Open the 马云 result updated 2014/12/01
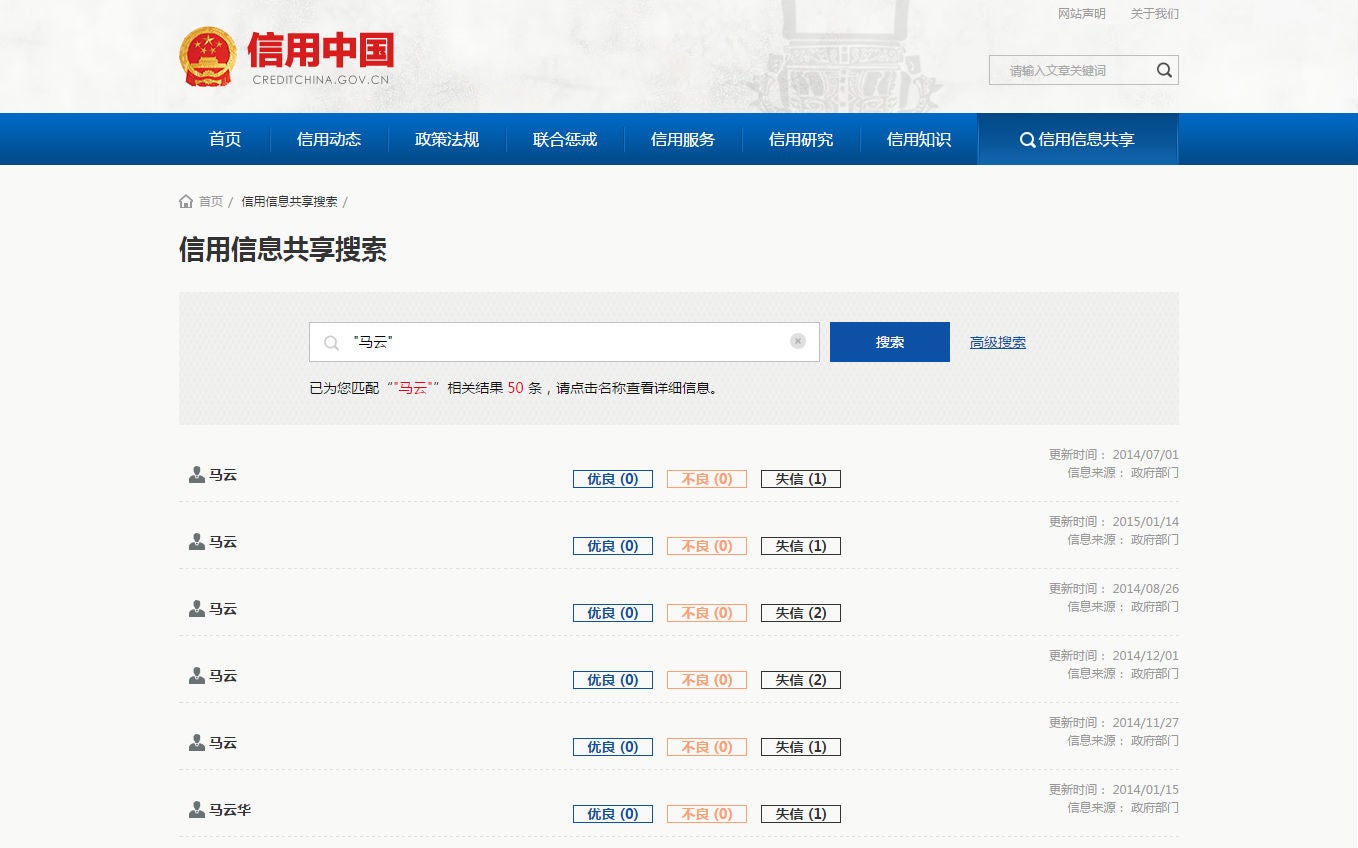1358x848 pixels. 223,676
